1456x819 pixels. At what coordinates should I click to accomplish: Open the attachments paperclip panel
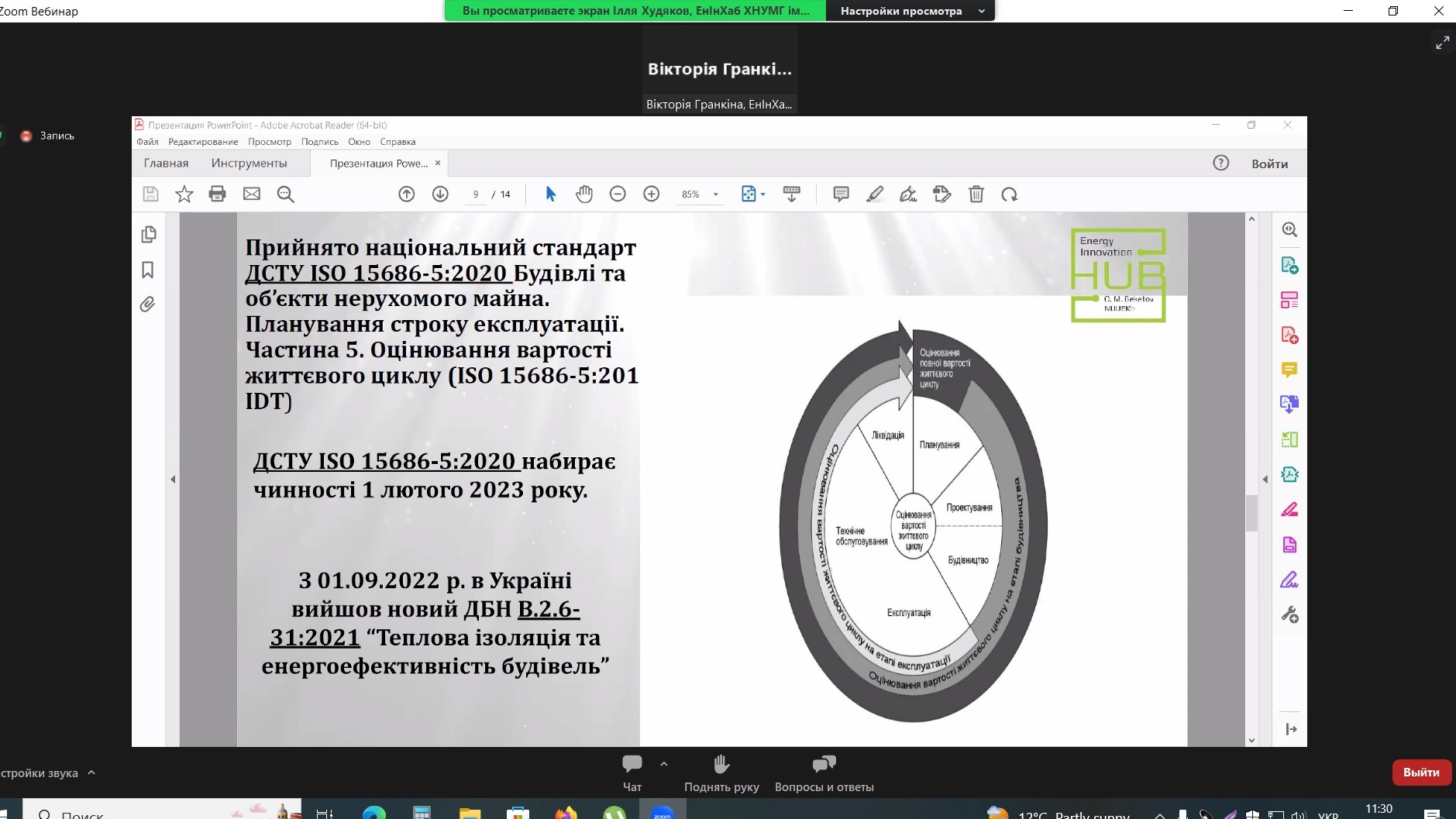[148, 304]
